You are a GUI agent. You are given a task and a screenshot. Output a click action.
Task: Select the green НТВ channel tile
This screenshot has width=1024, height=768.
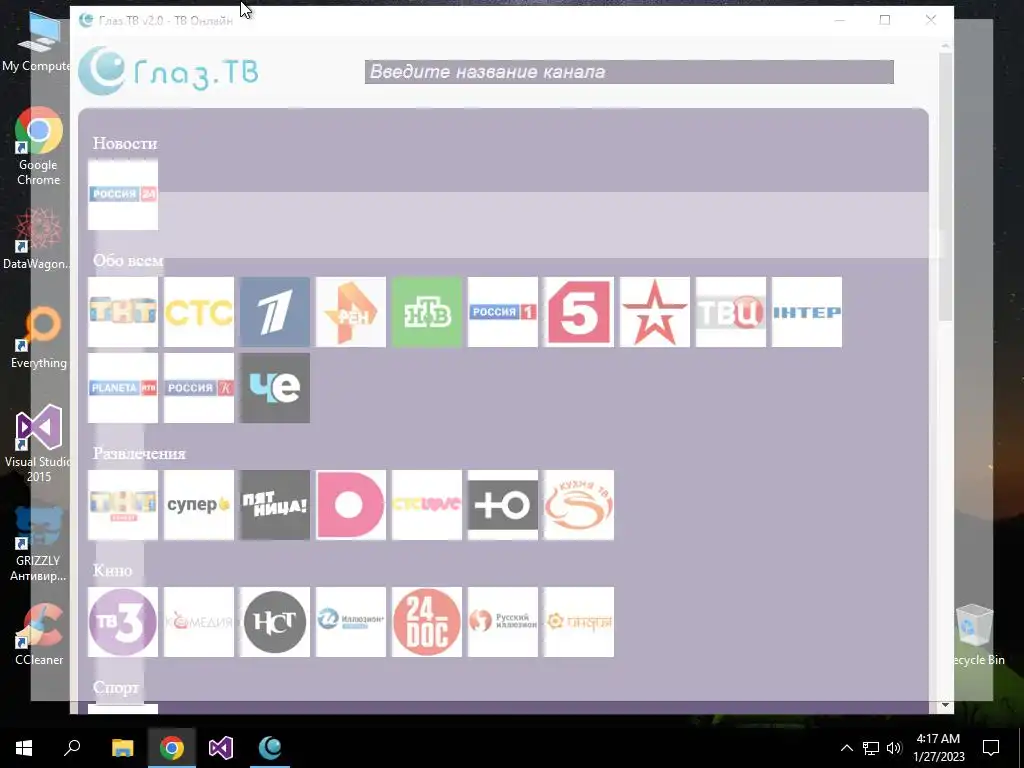[x=426, y=312]
